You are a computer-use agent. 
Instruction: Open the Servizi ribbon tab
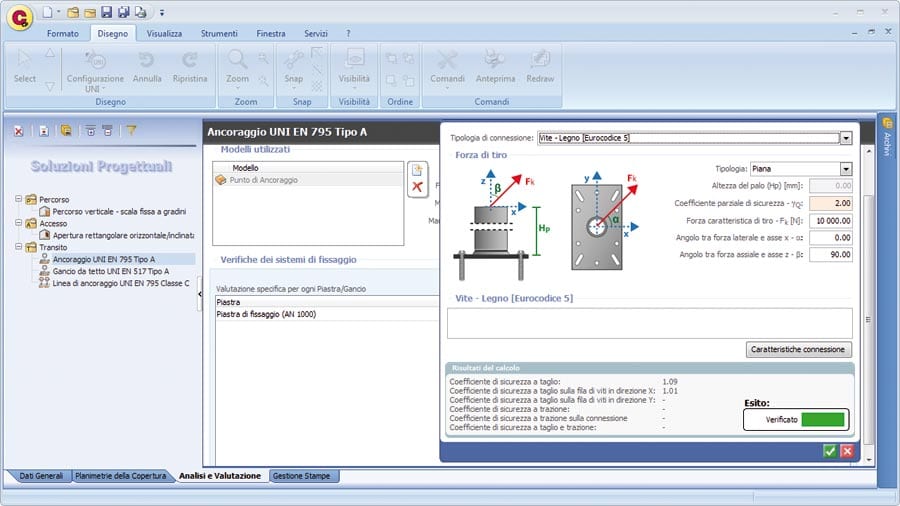[316, 33]
